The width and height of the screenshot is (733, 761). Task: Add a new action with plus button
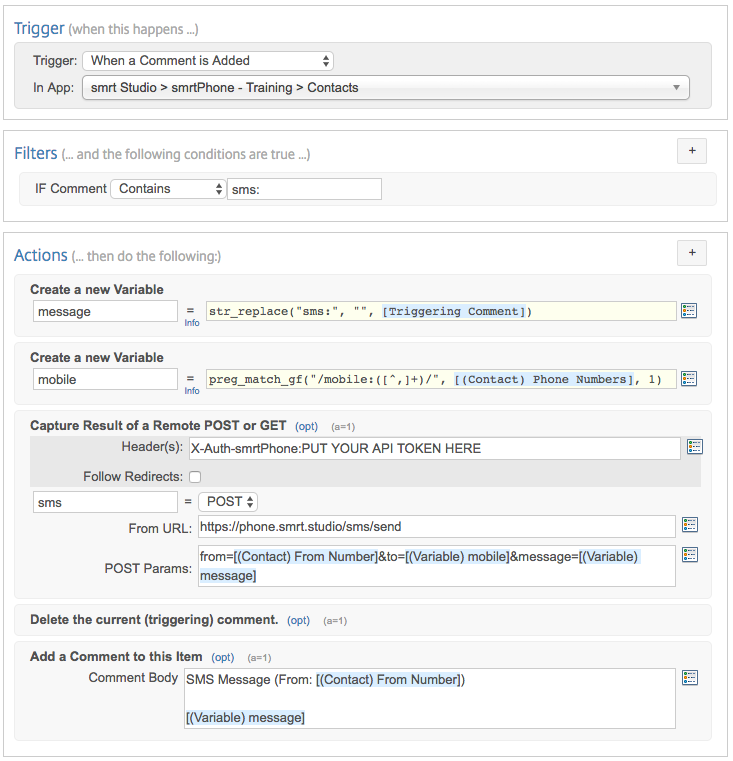tap(691, 253)
